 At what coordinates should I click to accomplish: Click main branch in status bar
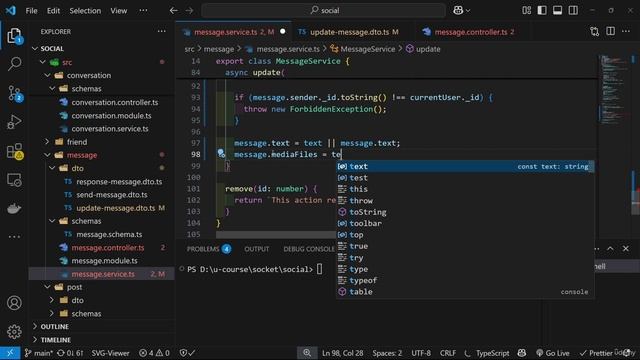coord(38,353)
